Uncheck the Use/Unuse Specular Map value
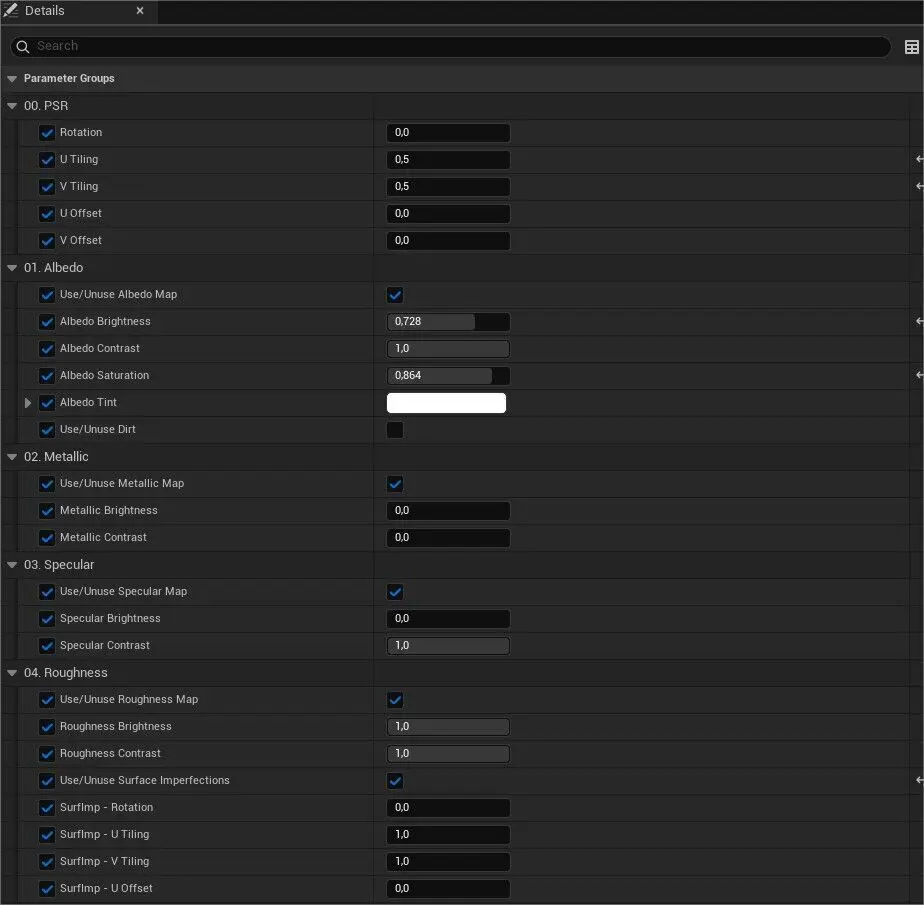The width and height of the screenshot is (924, 905). click(395, 592)
